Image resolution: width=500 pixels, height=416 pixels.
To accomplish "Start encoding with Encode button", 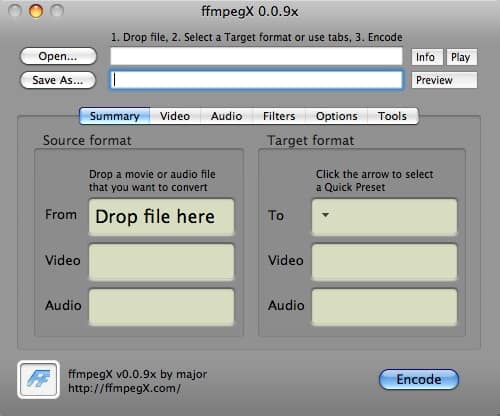I will point(419,379).
